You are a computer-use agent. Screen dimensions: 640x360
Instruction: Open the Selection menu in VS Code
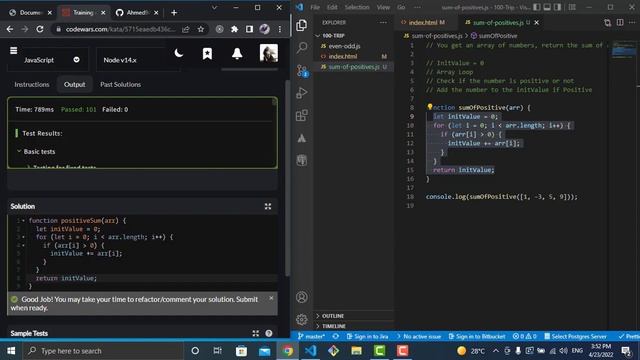click(x=357, y=7)
